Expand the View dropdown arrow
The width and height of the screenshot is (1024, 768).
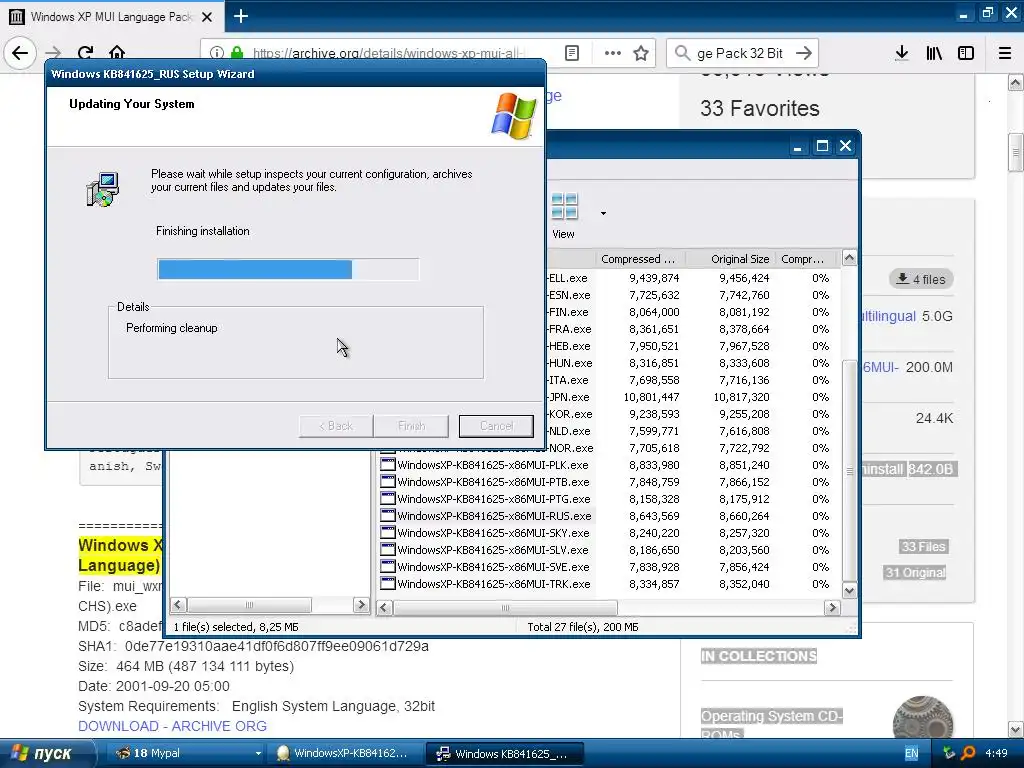click(603, 214)
